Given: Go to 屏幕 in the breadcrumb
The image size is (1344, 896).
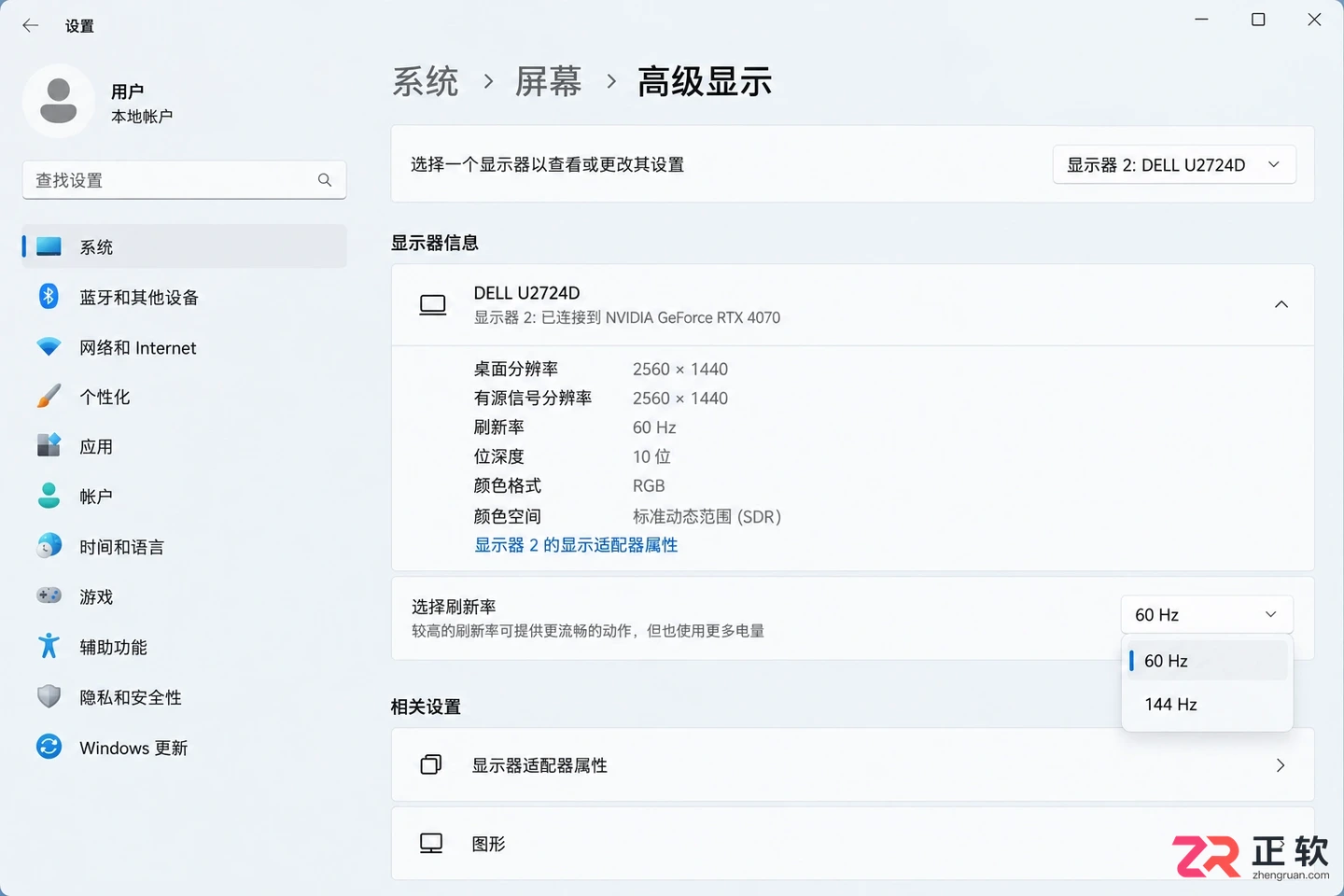Looking at the screenshot, I should point(549,82).
